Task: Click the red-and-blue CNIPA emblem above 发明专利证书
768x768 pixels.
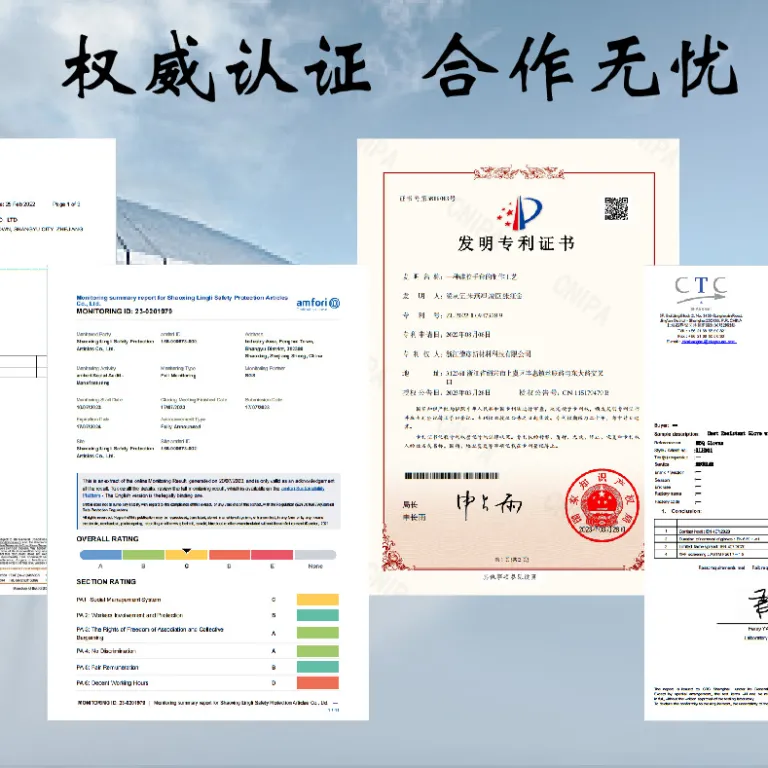Action: (520, 213)
